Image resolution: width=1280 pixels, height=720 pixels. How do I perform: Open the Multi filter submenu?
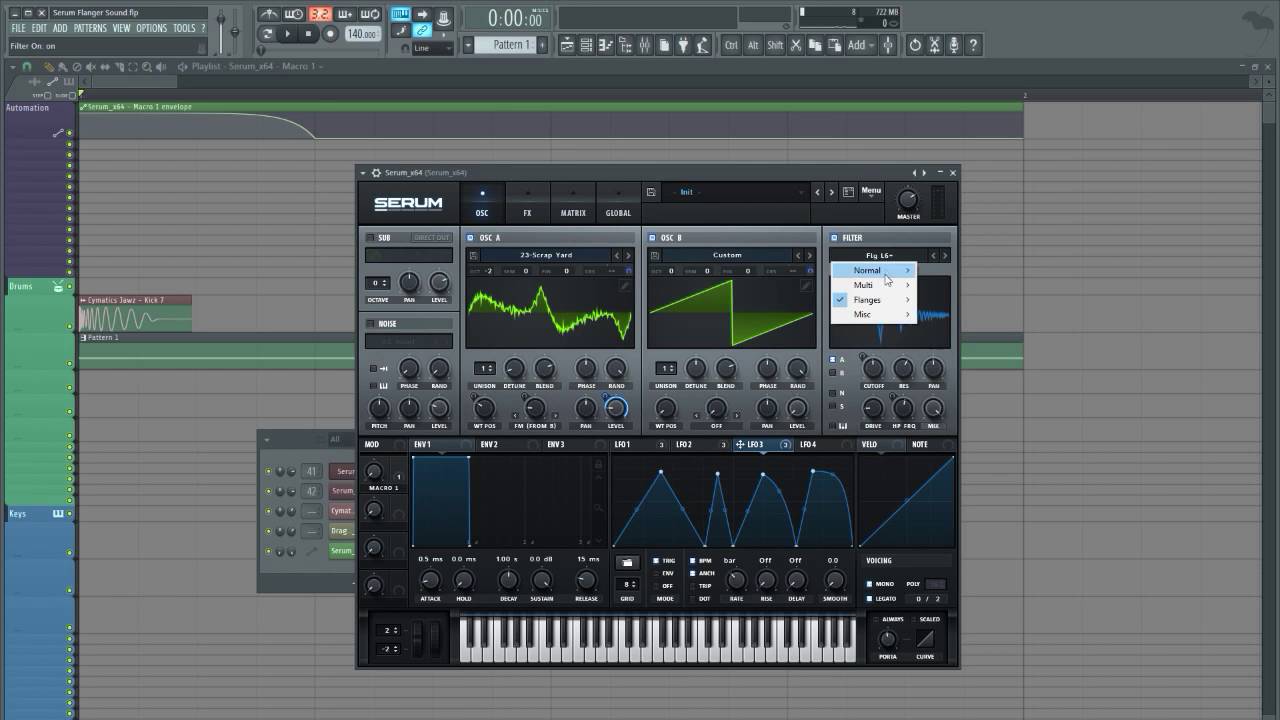pyautogui.click(x=874, y=285)
